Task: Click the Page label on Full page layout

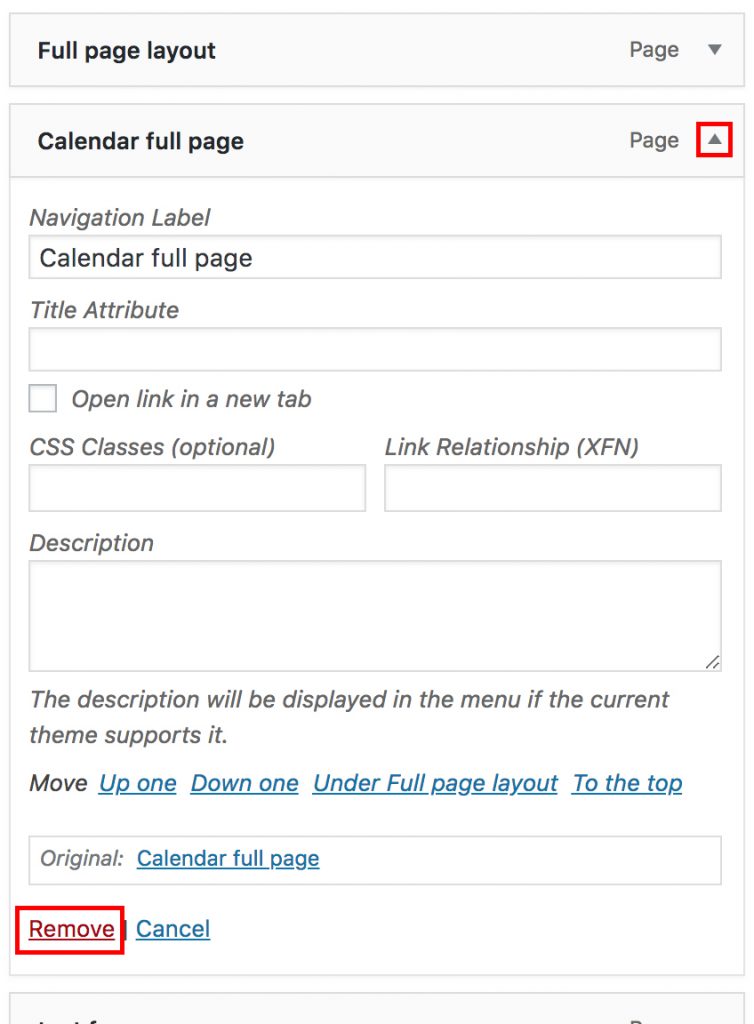Action: coord(654,50)
